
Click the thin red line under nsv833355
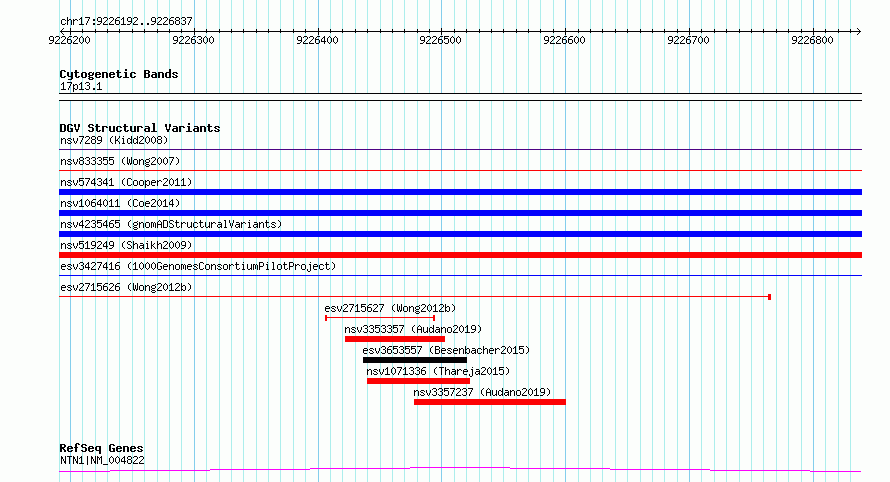click(x=460, y=170)
